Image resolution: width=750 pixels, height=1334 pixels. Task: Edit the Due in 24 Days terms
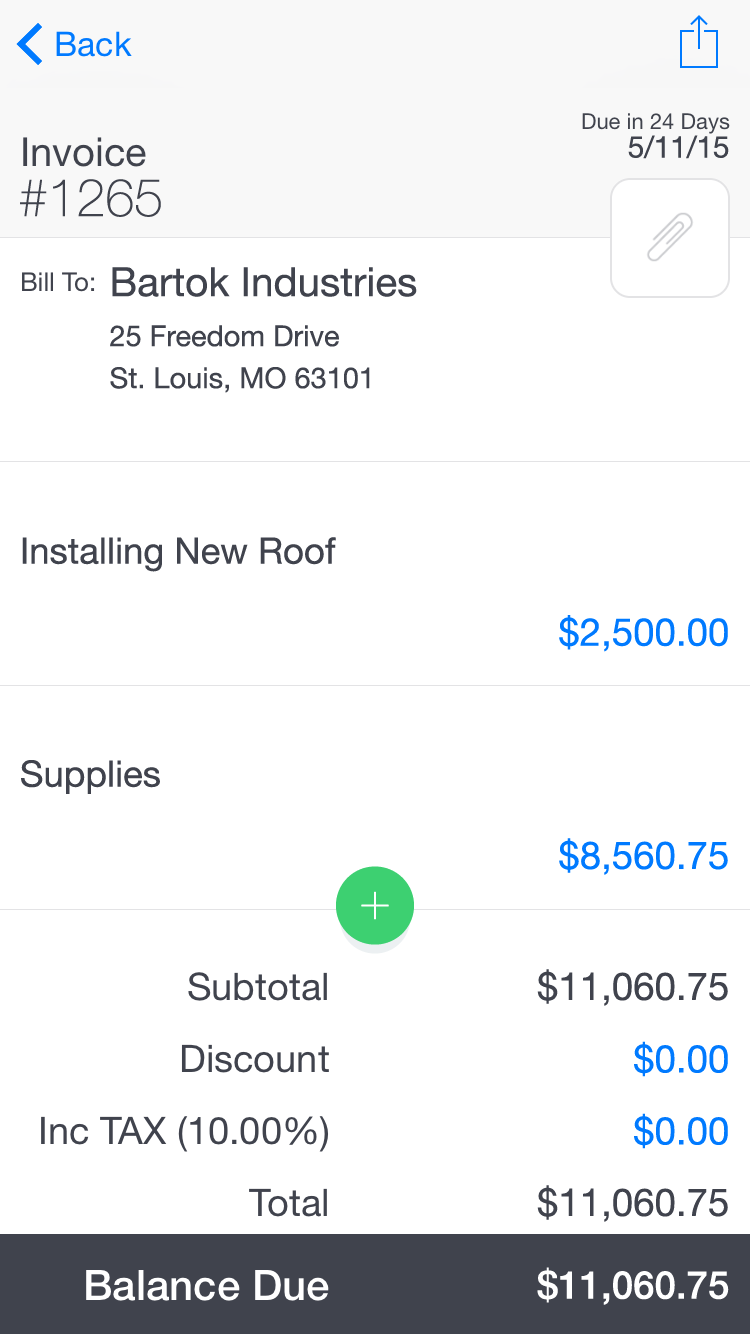[x=655, y=122]
